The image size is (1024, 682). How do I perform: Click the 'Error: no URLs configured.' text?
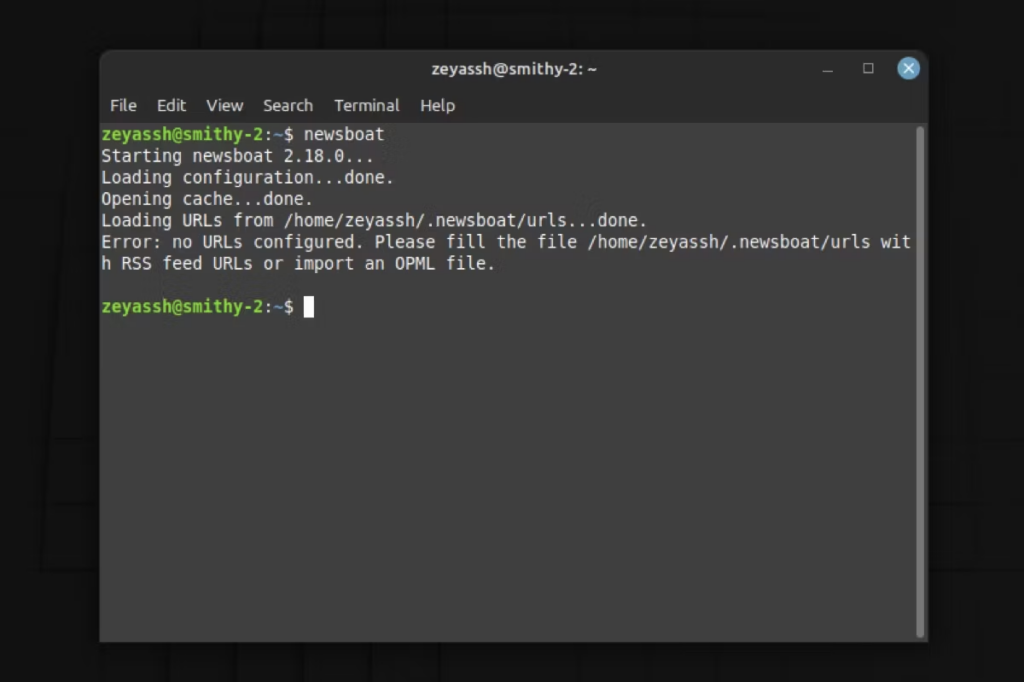pyautogui.click(x=232, y=242)
